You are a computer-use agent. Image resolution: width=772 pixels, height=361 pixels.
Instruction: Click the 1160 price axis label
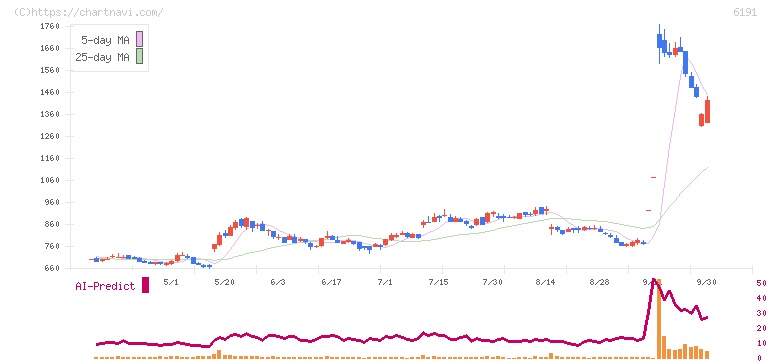[x=51, y=159]
